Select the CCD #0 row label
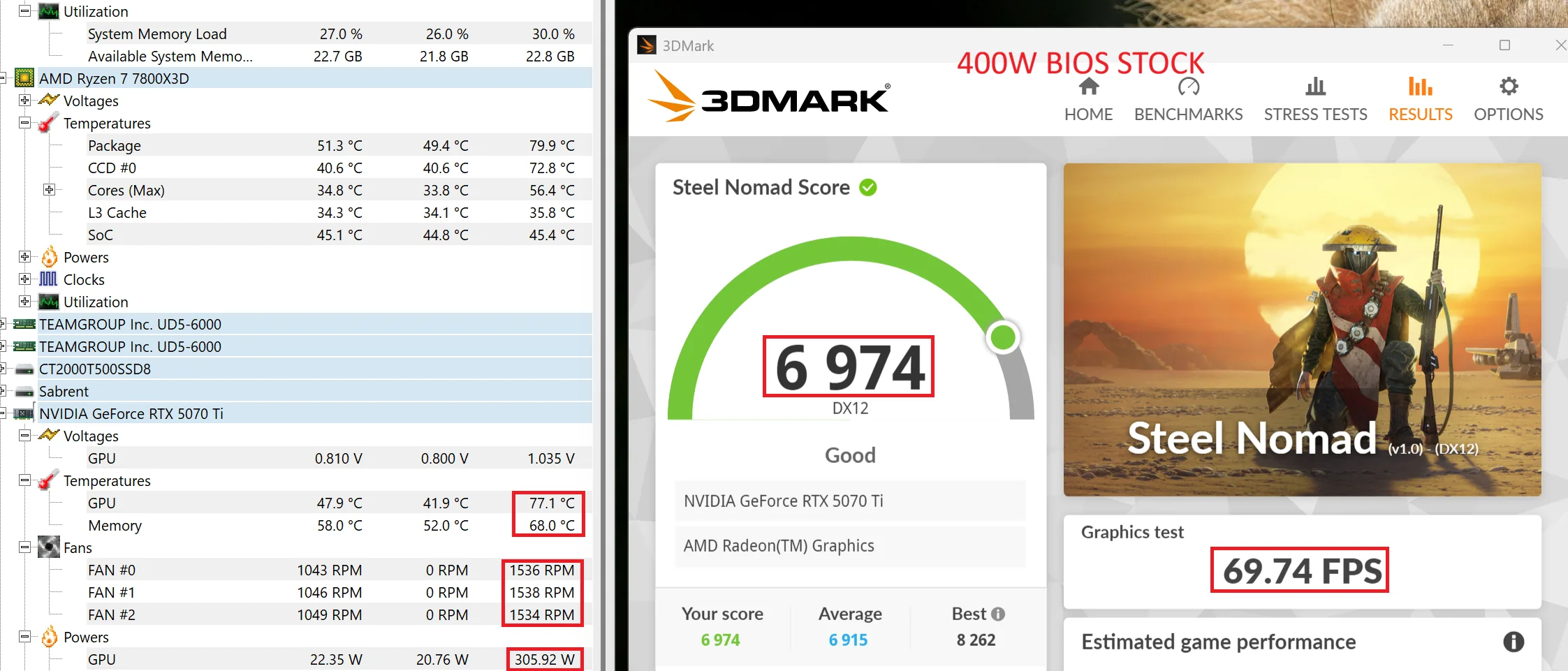Viewport: 1568px width, 671px height. tap(112, 168)
